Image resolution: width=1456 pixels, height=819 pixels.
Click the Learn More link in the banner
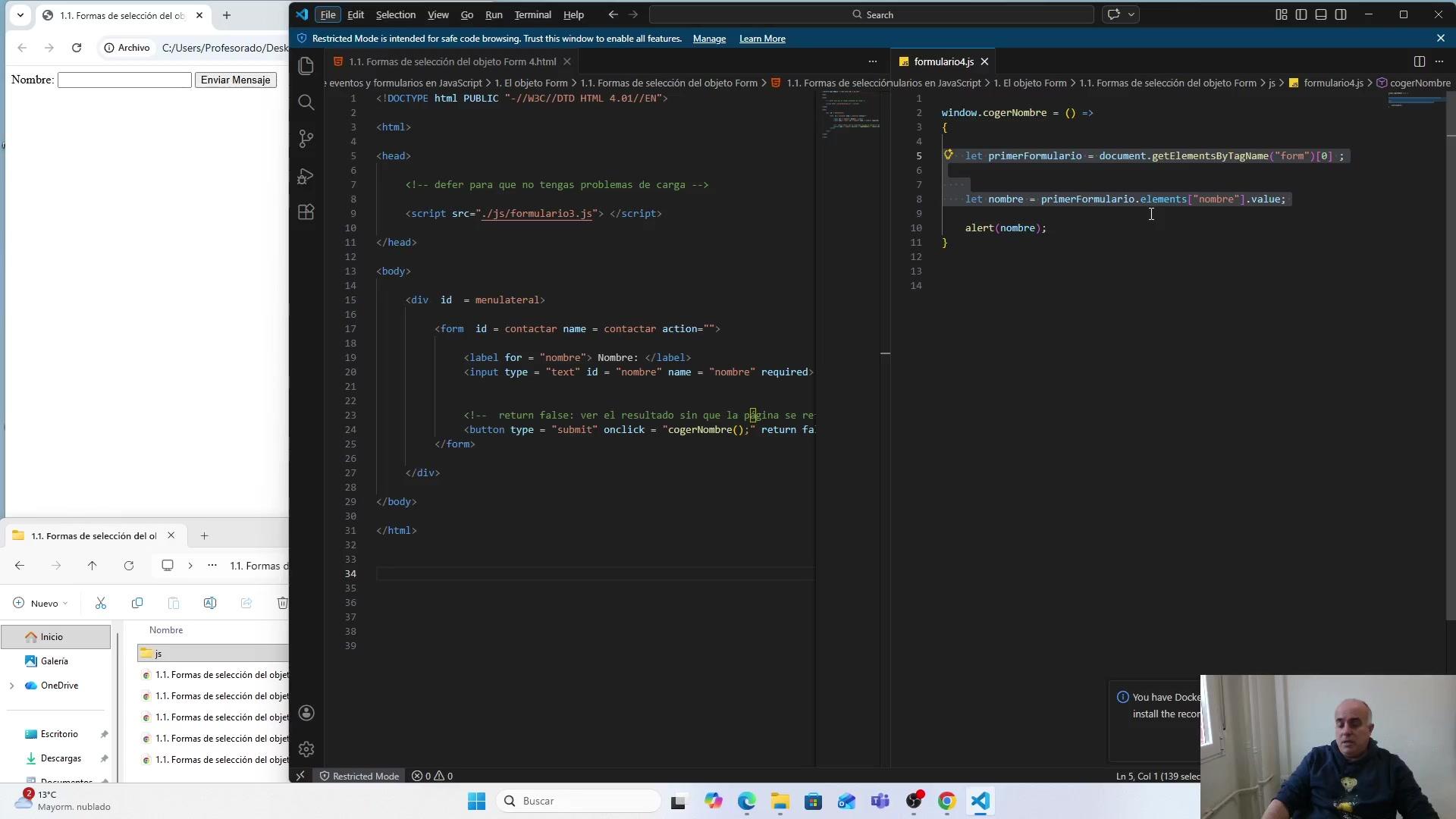coord(762,39)
